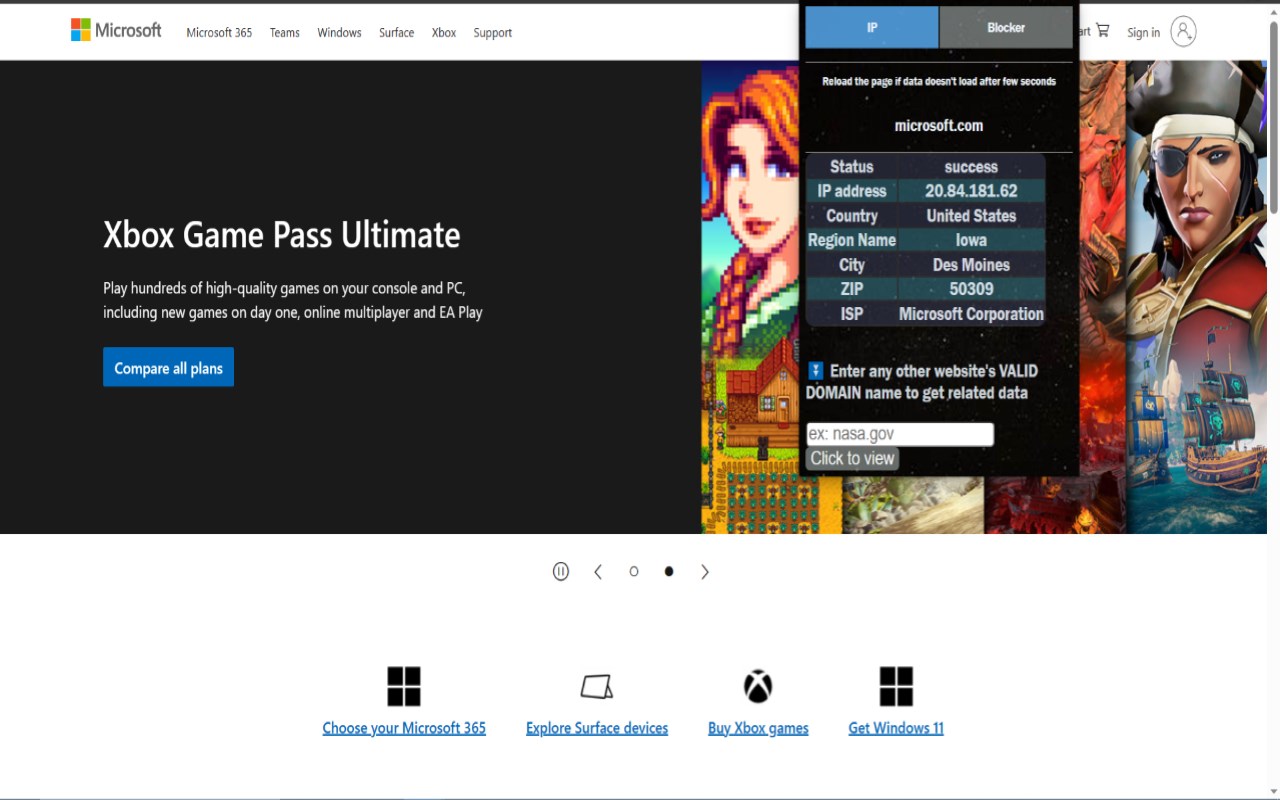Click the Windows 11 logo icon
The width and height of the screenshot is (1280, 800).
coord(896,687)
